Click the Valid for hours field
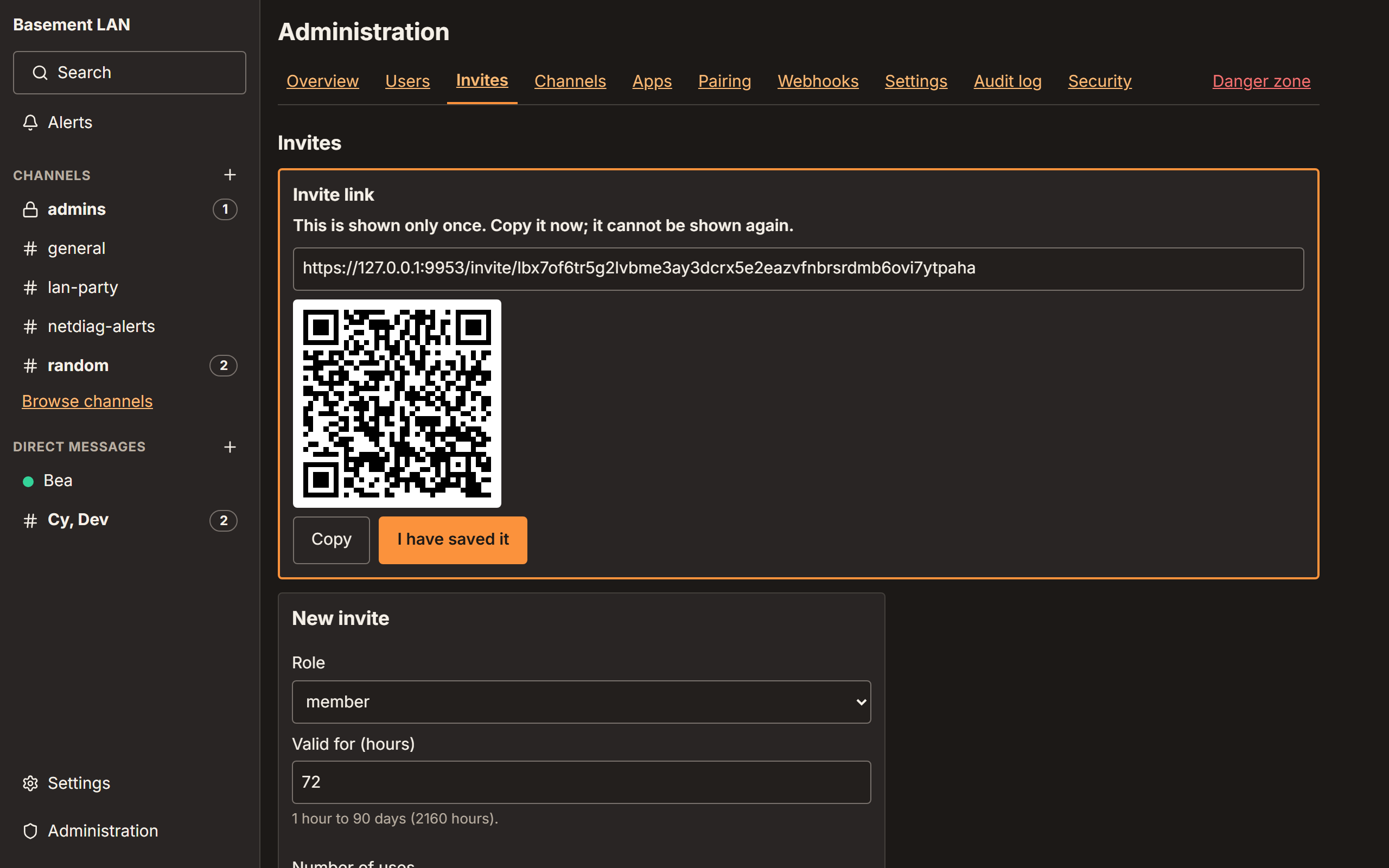This screenshot has height=868, width=1389. tap(582, 782)
